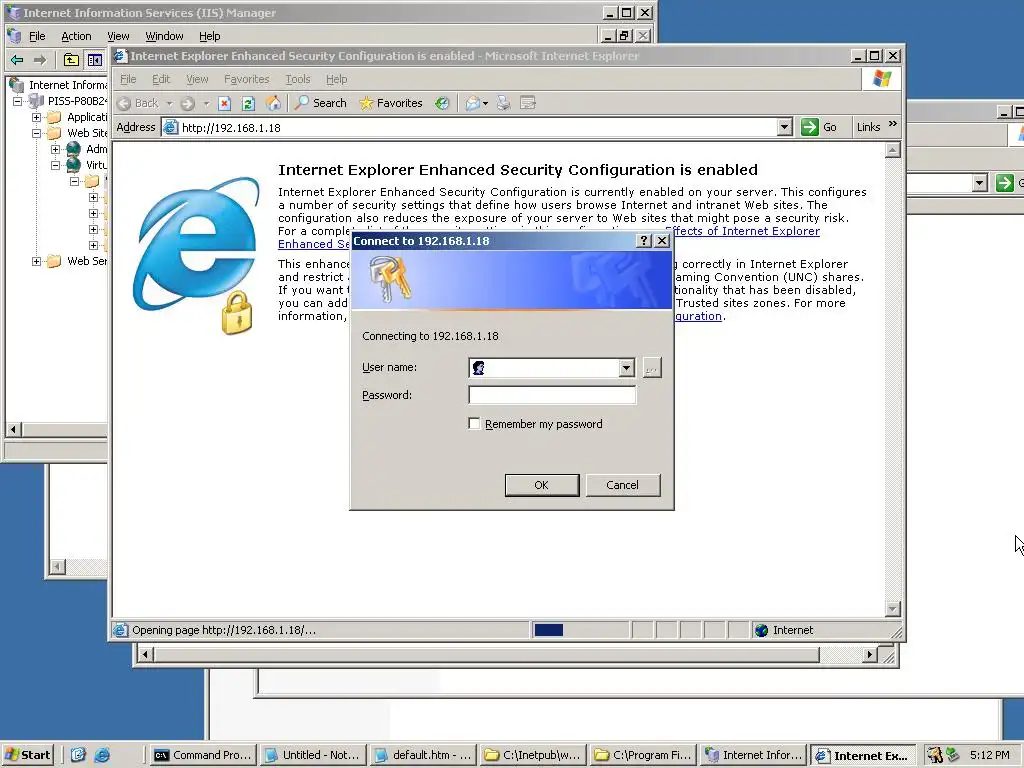Open Effects of Internet Explorer link
Viewport: 1024px width, 768px height.
743,231
